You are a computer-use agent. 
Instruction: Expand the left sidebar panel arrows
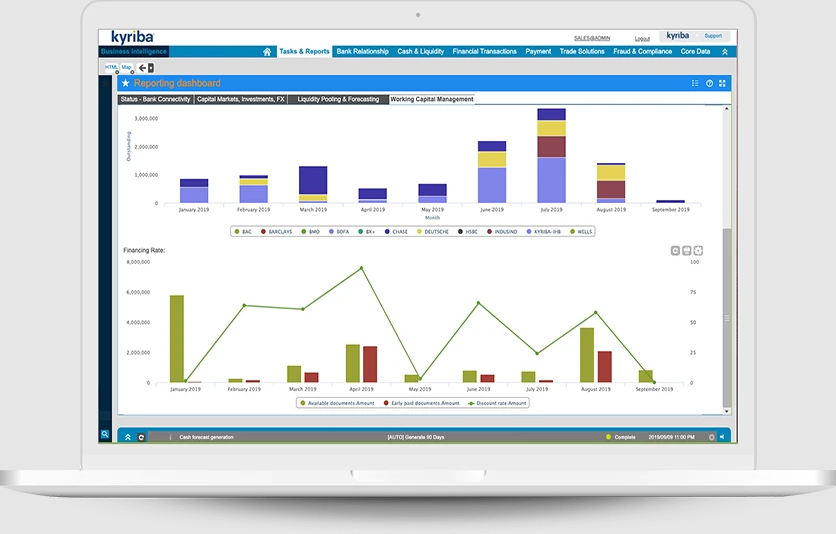105,84
